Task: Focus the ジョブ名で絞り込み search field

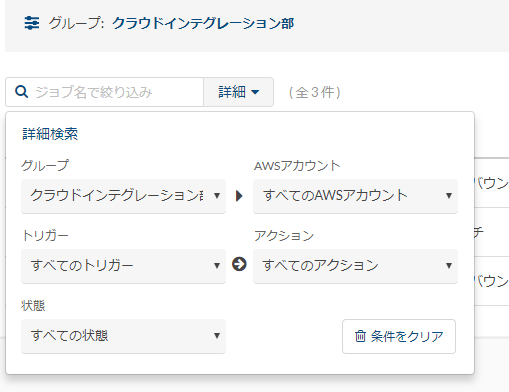Action: point(104,92)
